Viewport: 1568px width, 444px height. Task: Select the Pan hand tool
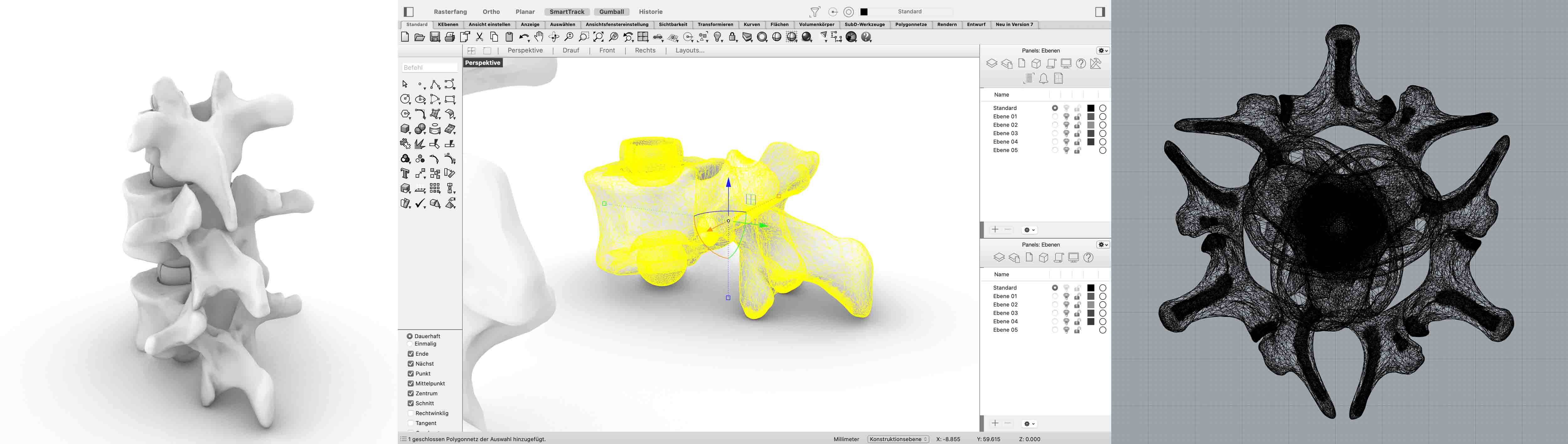pos(539,37)
